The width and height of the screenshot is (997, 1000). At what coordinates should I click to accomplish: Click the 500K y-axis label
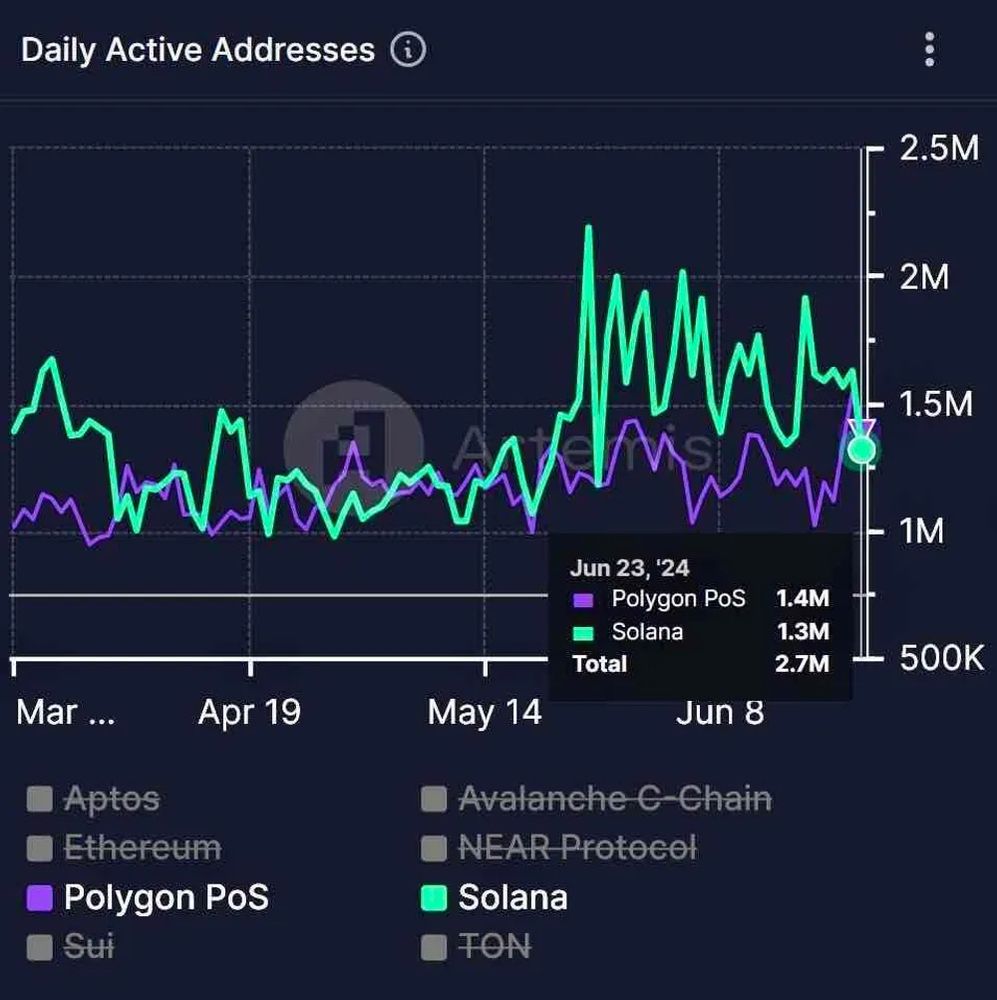[x=942, y=658]
